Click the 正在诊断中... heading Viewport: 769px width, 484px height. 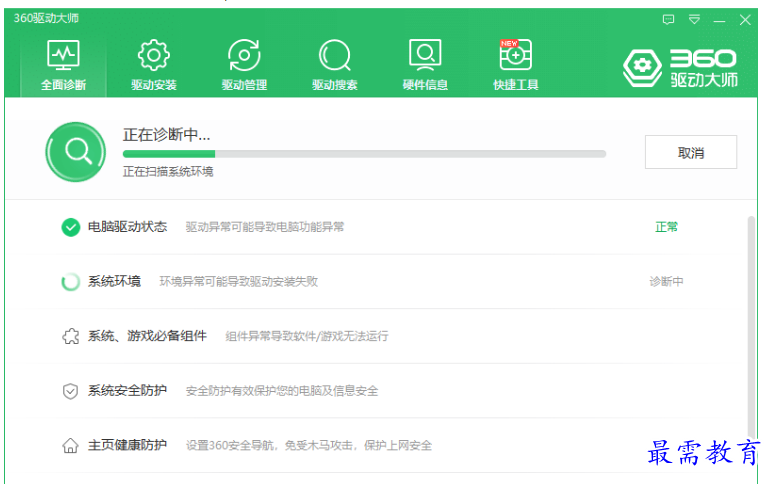click(166, 134)
